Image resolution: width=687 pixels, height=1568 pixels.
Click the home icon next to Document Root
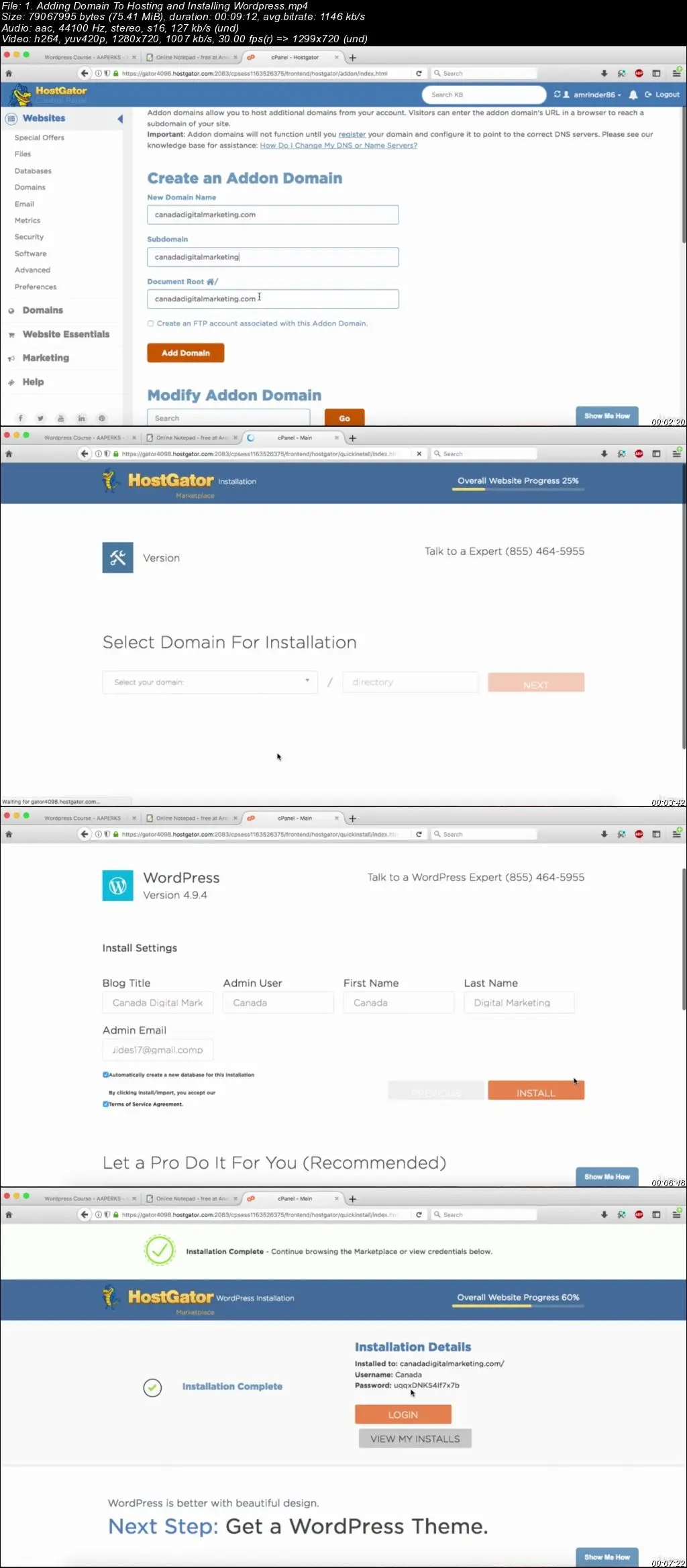click(x=210, y=282)
